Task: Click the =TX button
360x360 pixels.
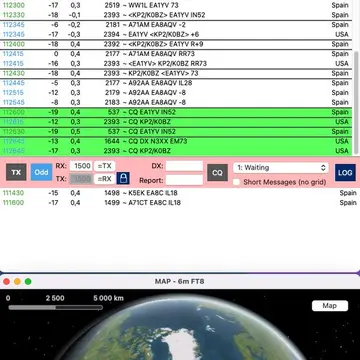Action: coord(104,166)
